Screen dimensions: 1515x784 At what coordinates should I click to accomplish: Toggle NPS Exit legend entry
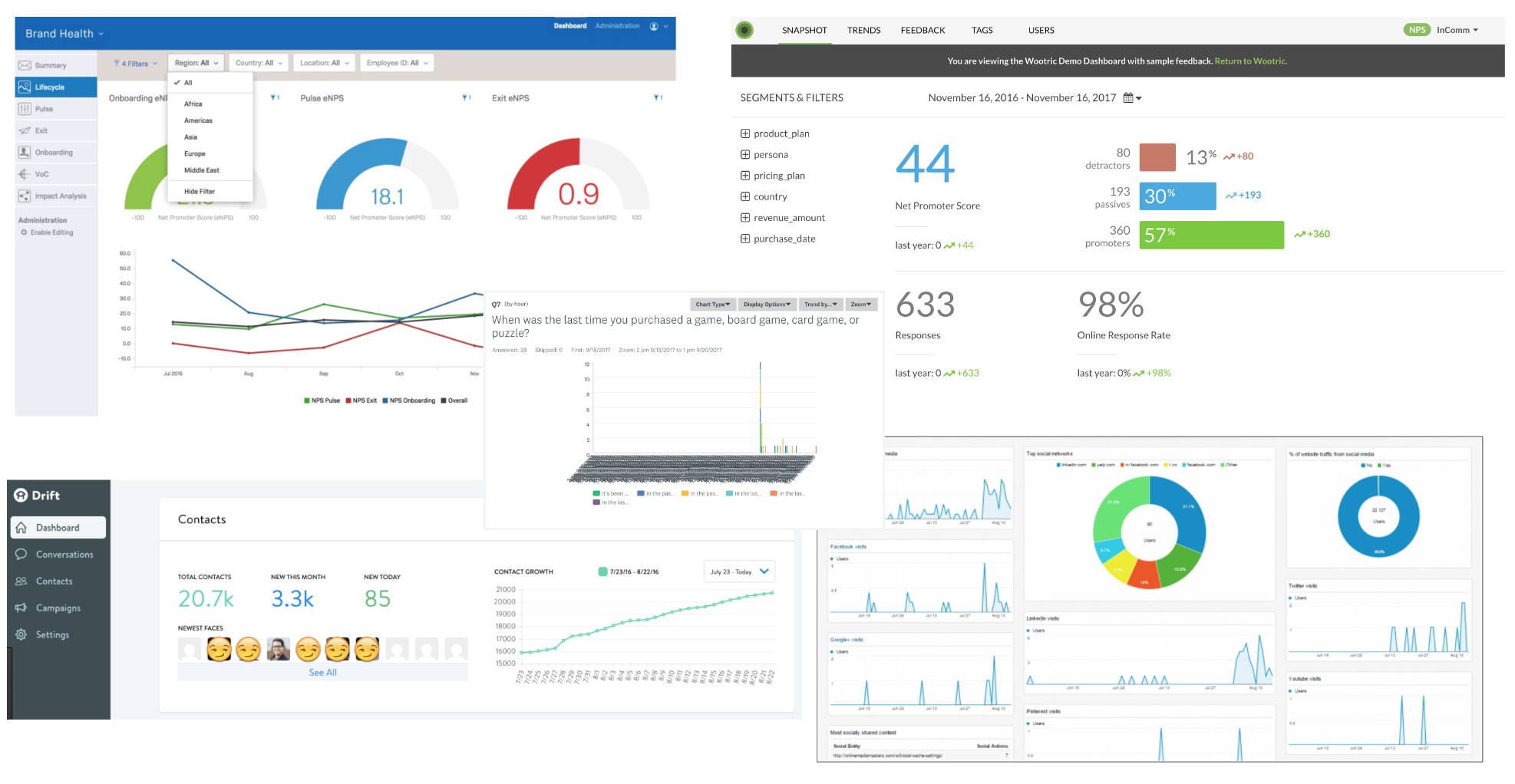pos(361,400)
